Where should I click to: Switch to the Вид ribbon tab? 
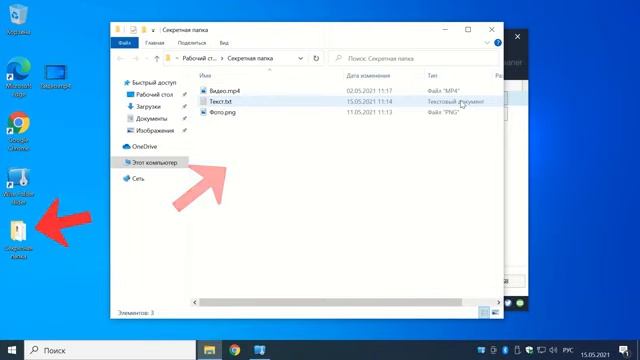click(224, 43)
